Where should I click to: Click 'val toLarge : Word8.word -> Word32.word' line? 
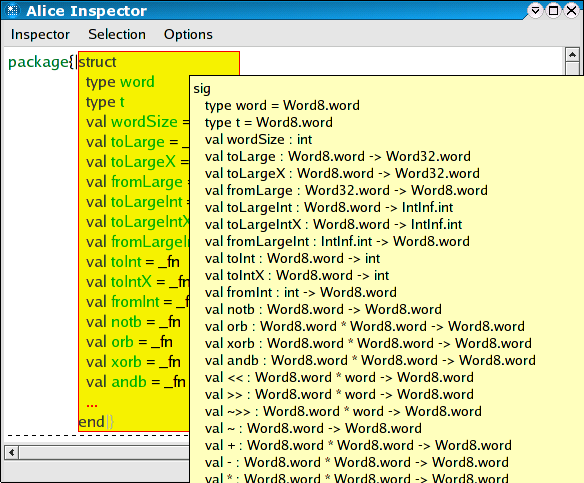[337, 156]
